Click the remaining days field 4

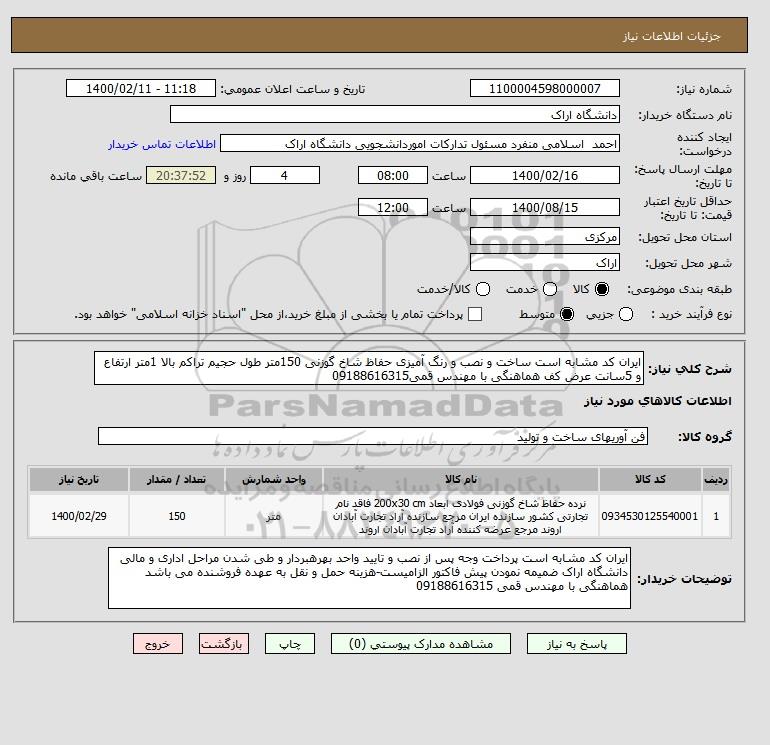coord(285,175)
